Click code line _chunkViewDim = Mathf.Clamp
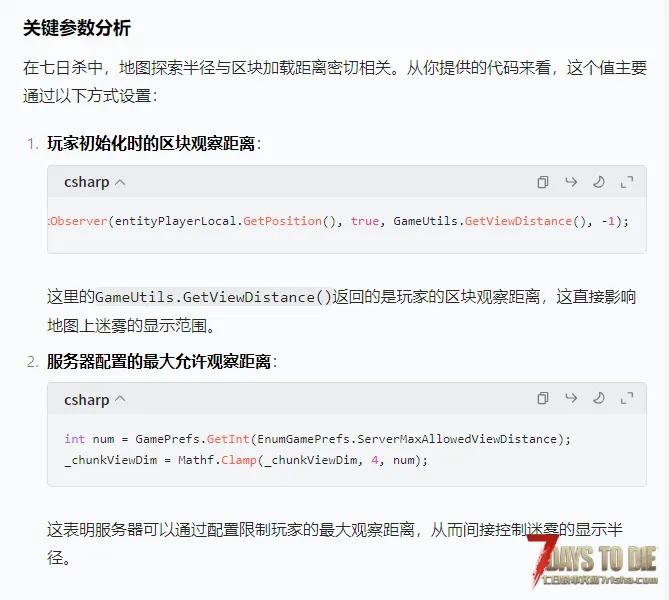Image resolution: width=669 pixels, height=600 pixels. pyautogui.click(x=246, y=460)
